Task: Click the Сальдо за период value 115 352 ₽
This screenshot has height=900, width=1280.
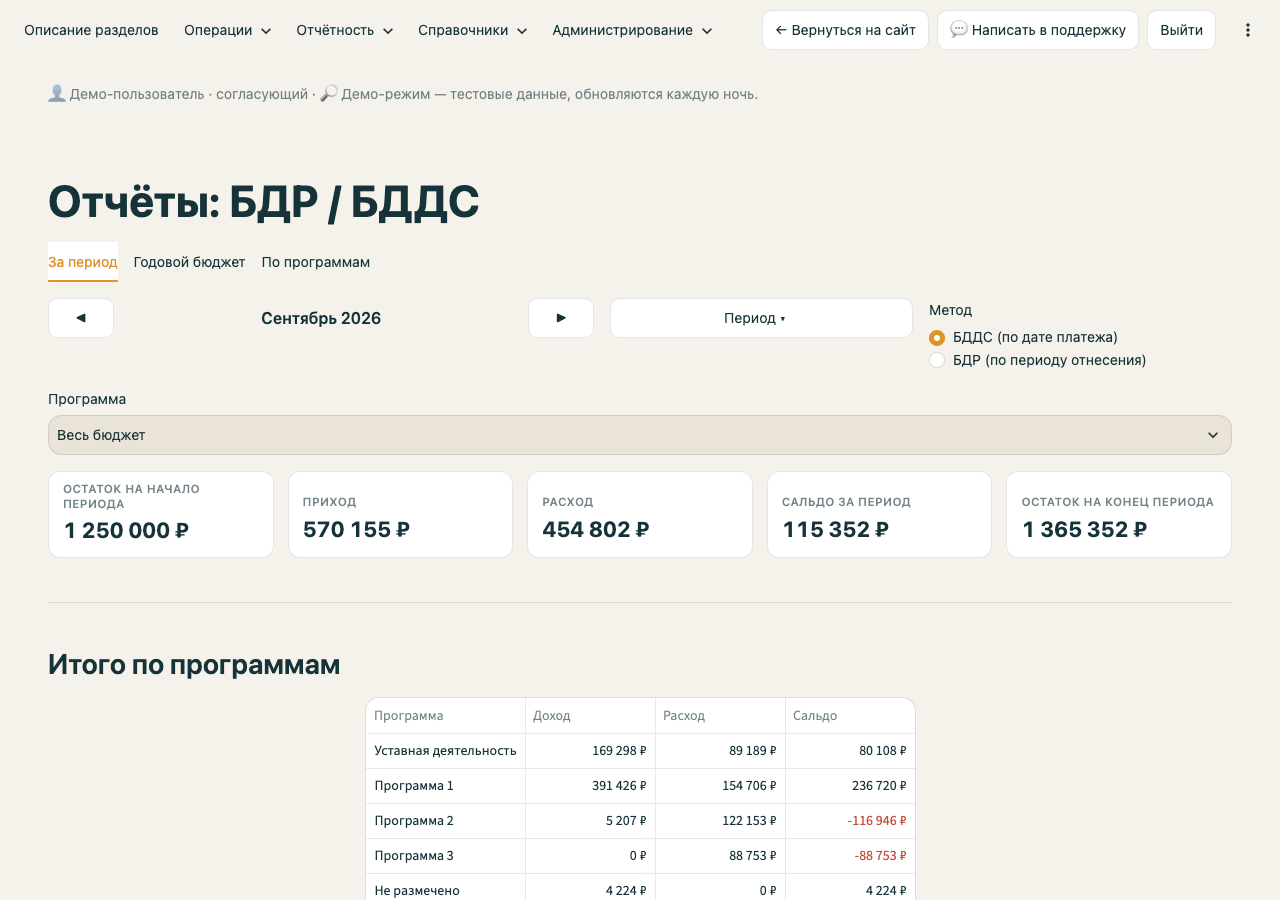Action: point(835,530)
